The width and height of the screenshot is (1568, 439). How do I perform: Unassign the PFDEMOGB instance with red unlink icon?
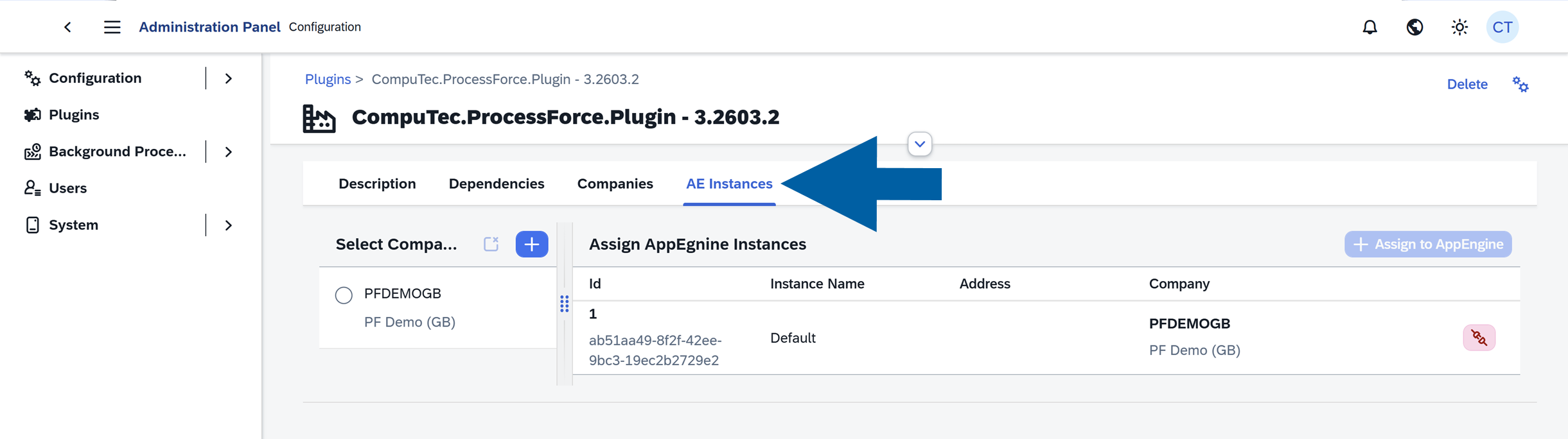tap(1479, 338)
